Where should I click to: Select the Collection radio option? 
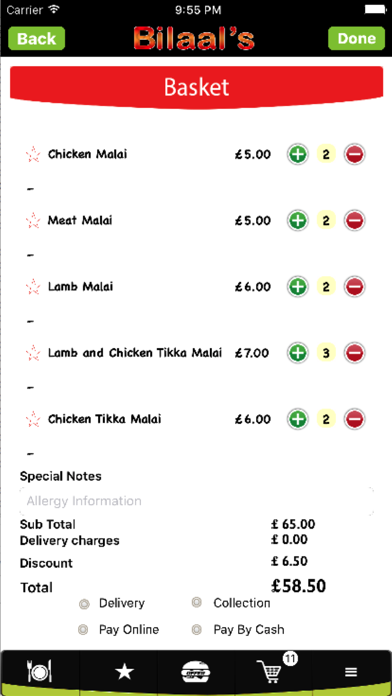tap(197, 602)
